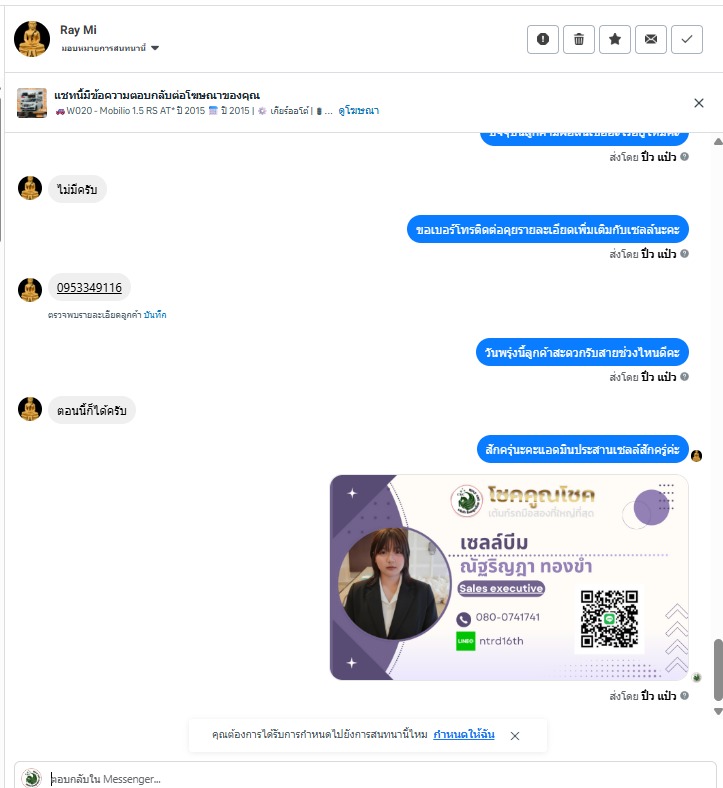Screen dimensions: 723x788
Task: Click info icon beside last ส่งโดย ปิ่ว แป๋ว
Action: coord(684,696)
